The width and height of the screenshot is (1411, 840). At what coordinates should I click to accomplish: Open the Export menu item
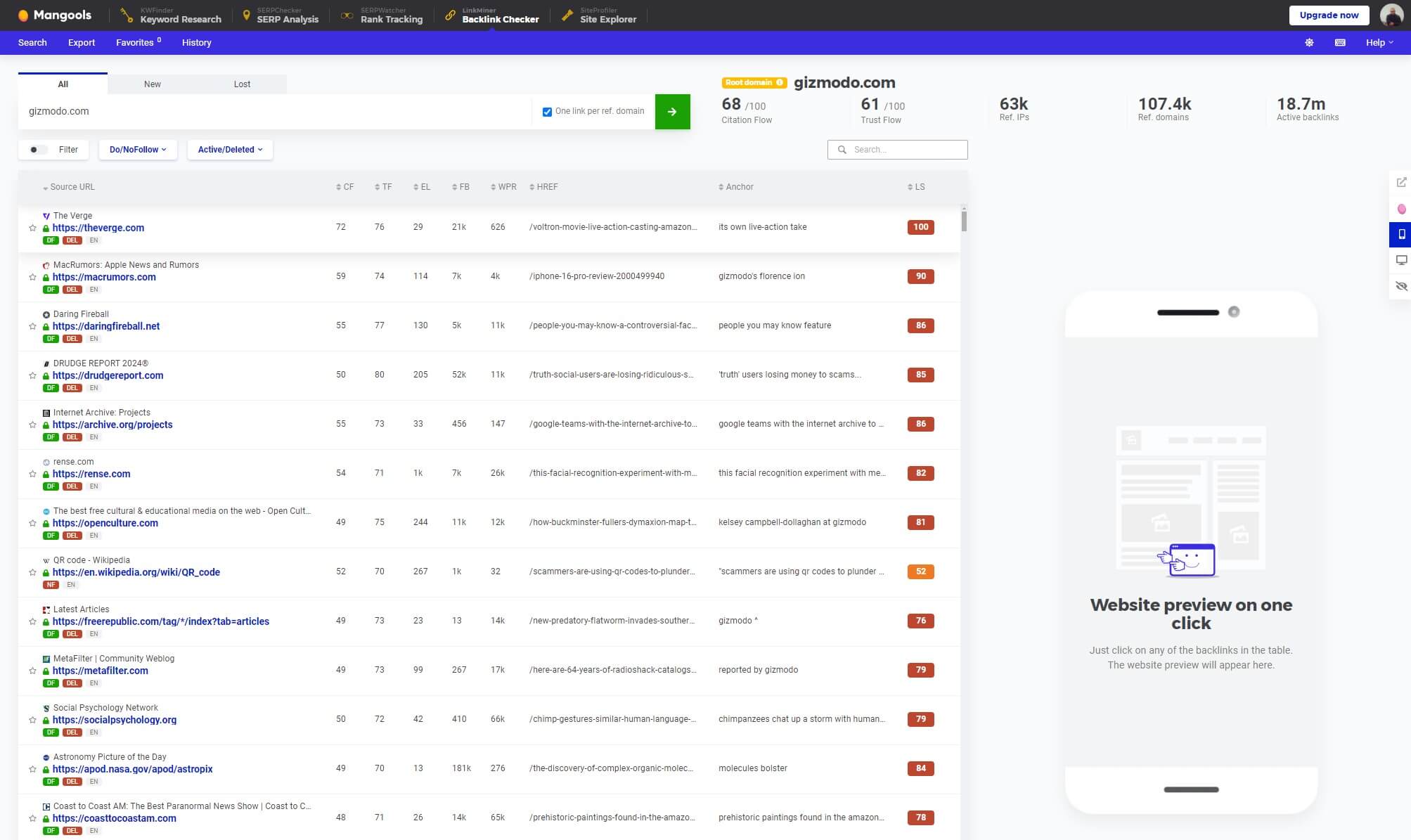(x=82, y=43)
